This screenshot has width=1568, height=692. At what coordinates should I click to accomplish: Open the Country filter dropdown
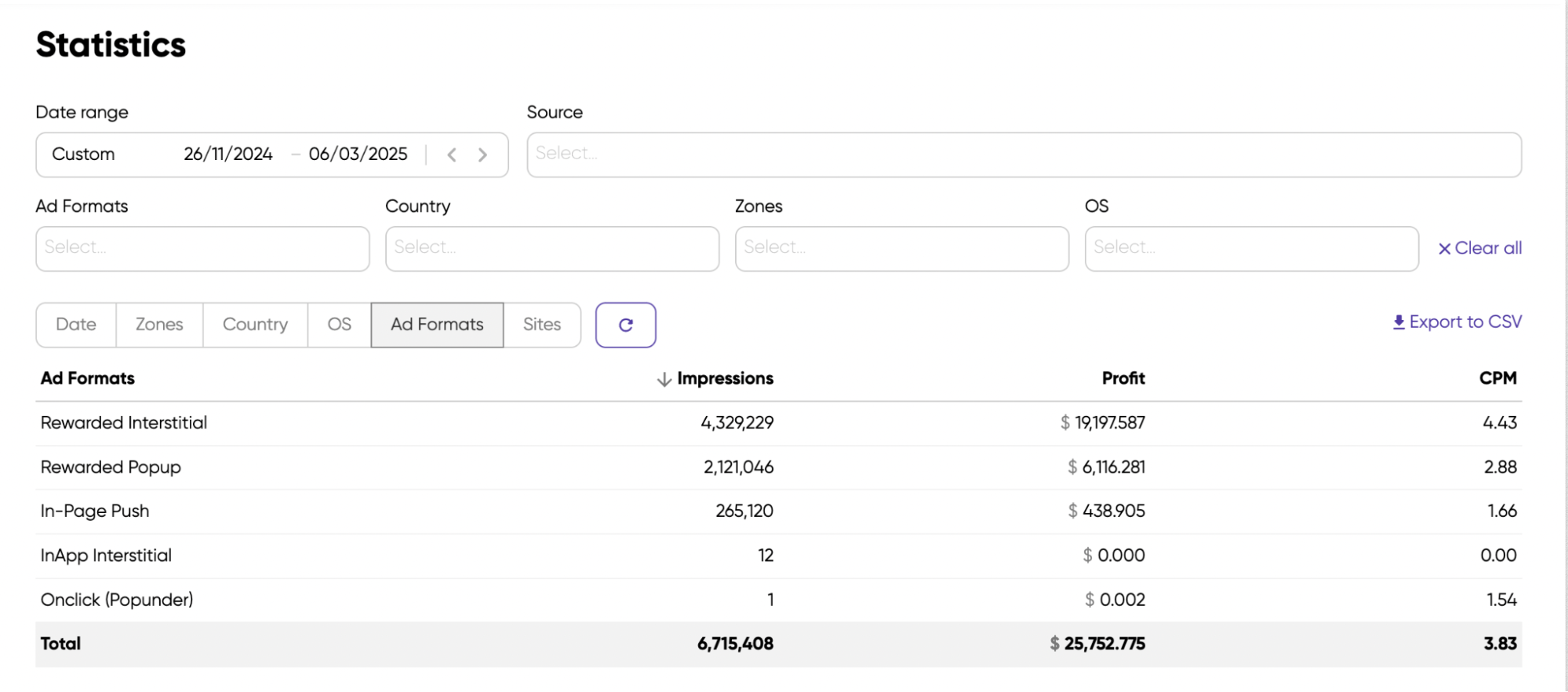point(552,249)
